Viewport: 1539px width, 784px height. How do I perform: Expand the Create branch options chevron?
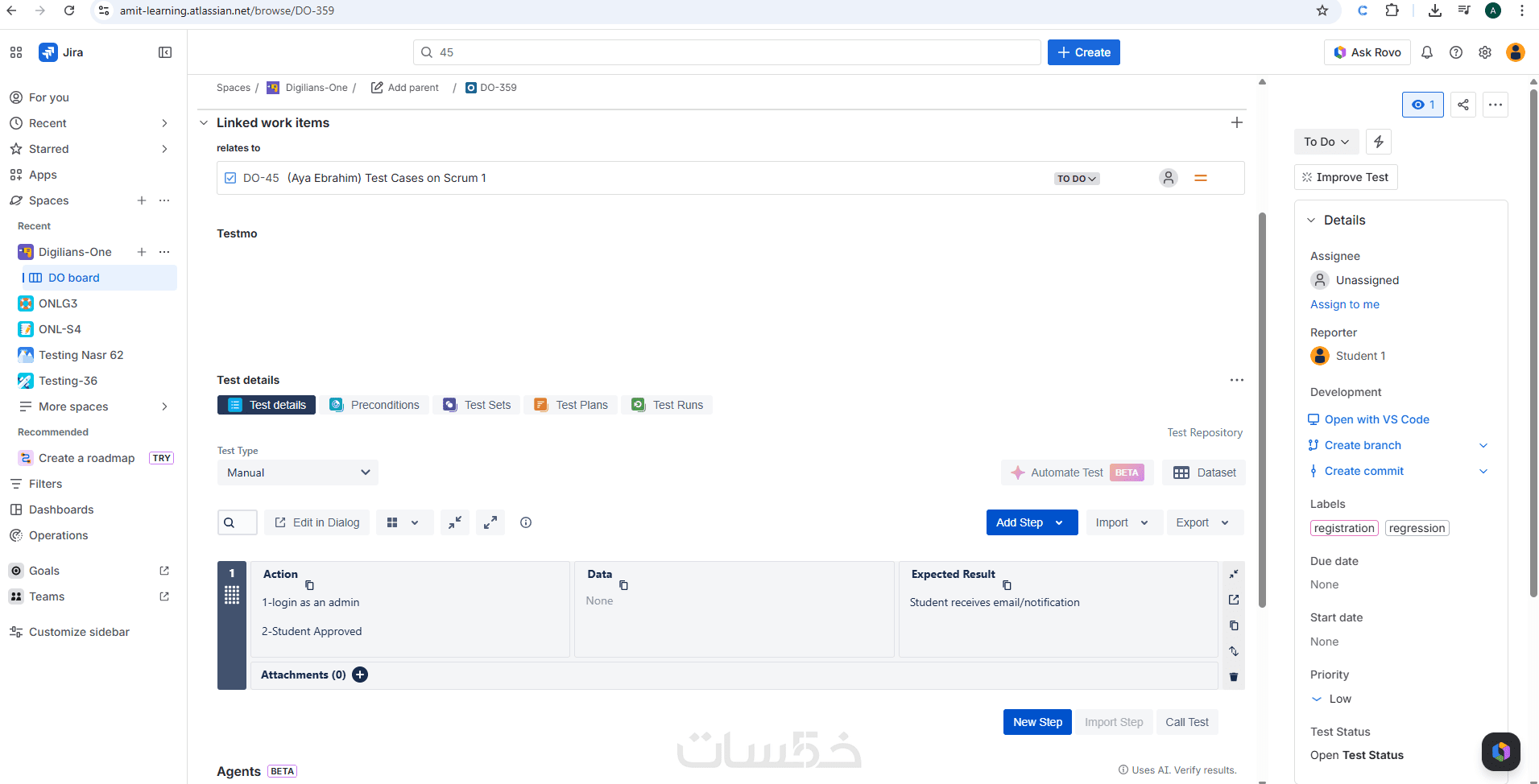click(1483, 445)
